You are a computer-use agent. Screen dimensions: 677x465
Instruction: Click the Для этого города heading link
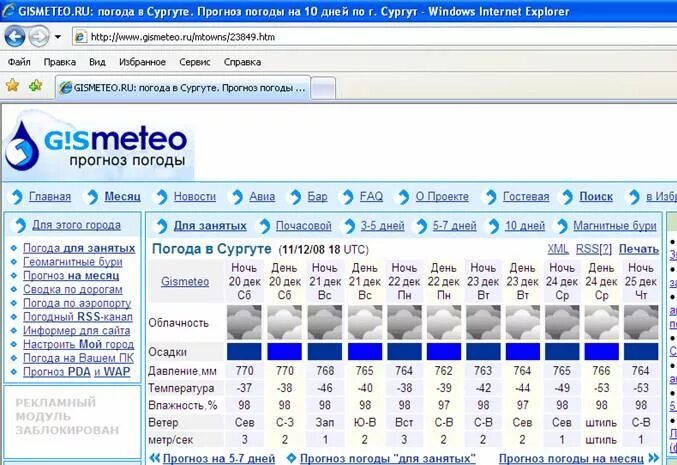click(76, 225)
